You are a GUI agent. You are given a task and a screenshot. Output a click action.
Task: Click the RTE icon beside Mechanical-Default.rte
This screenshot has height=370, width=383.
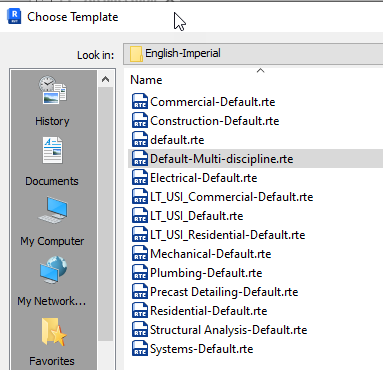(140, 254)
